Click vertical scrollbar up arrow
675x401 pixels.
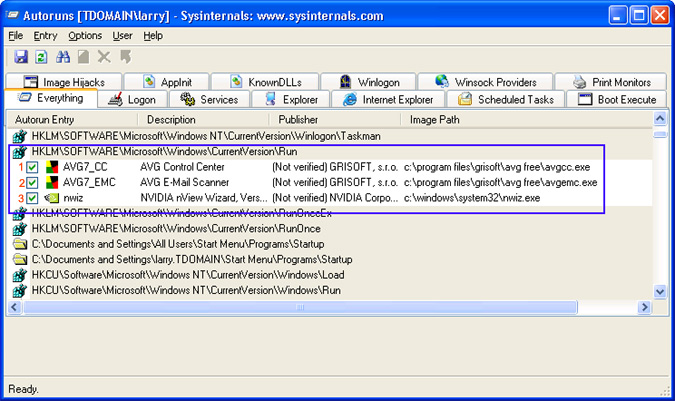[x=660, y=118]
